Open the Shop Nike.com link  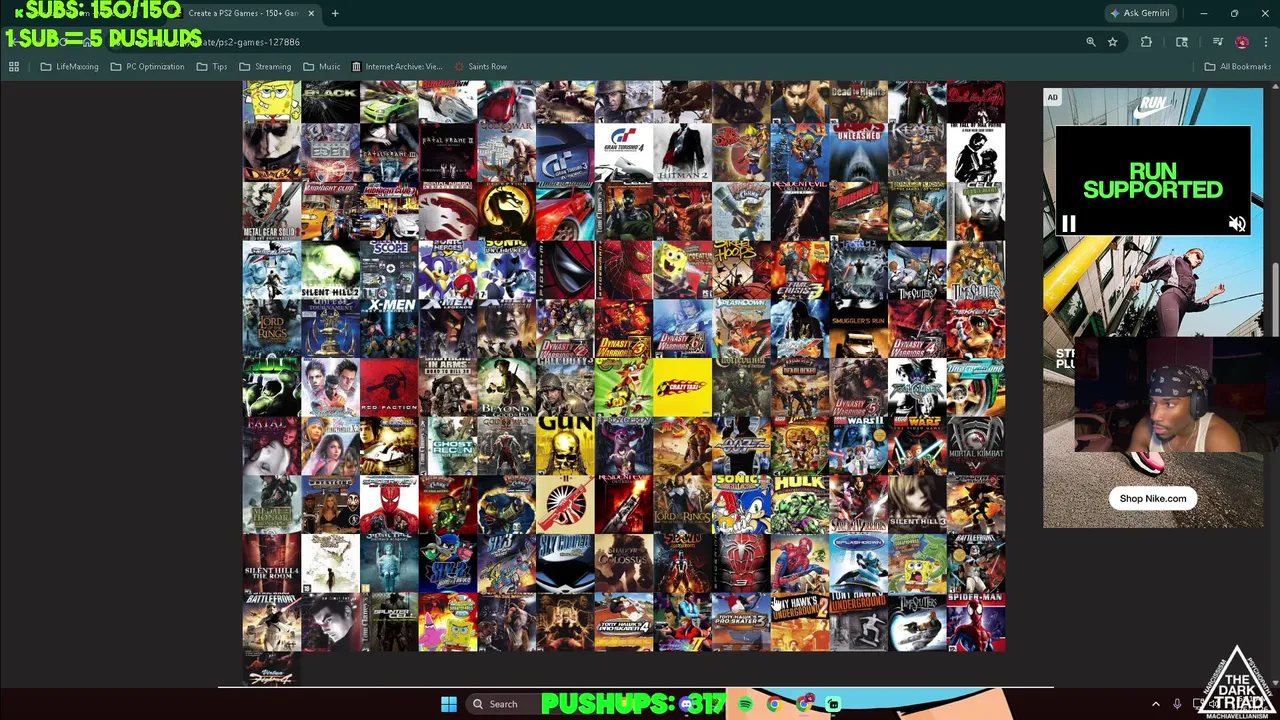1153,498
